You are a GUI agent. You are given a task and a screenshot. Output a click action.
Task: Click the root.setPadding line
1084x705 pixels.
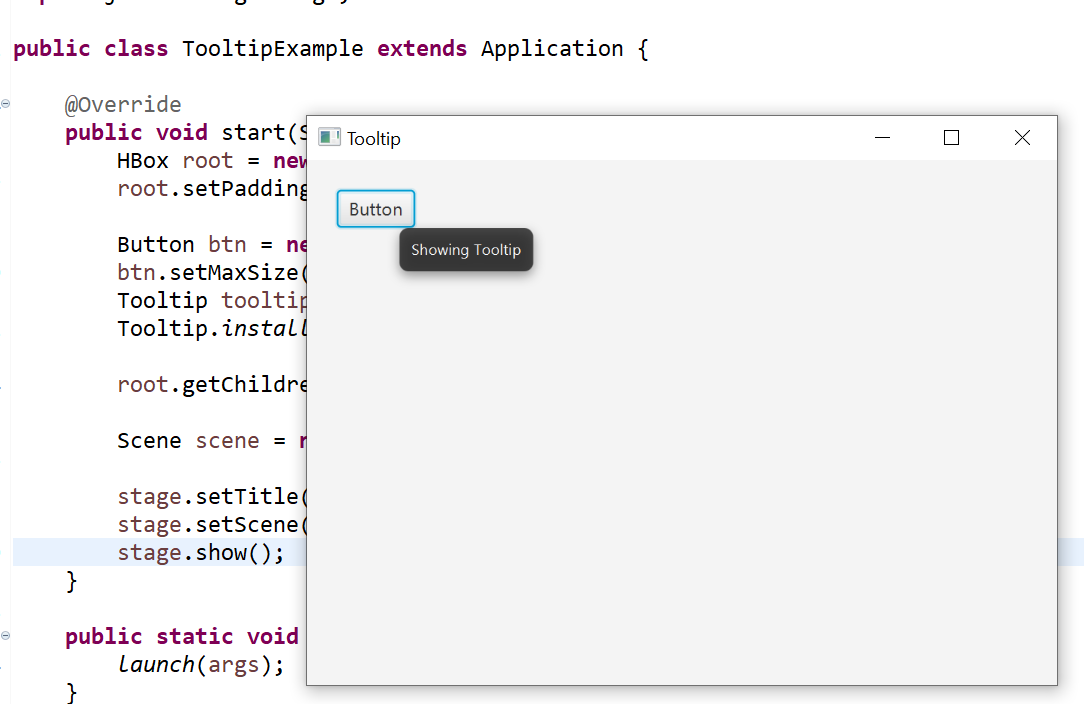(200, 188)
